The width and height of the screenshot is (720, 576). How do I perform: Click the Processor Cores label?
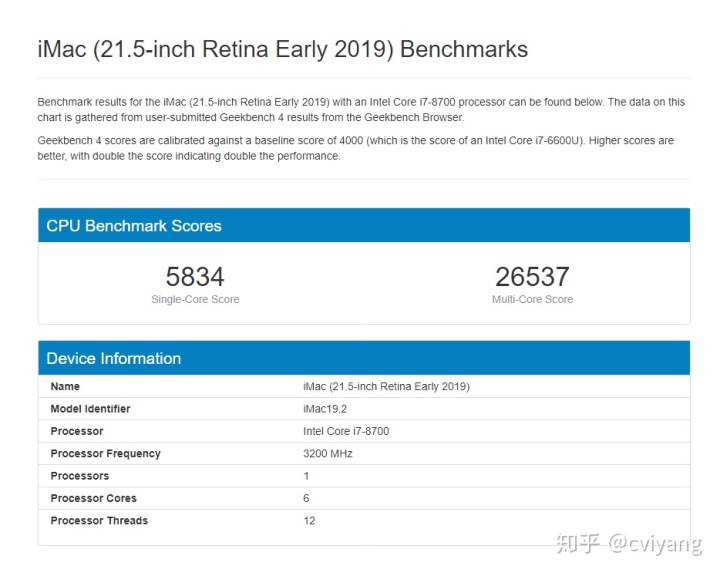pos(93,498)
